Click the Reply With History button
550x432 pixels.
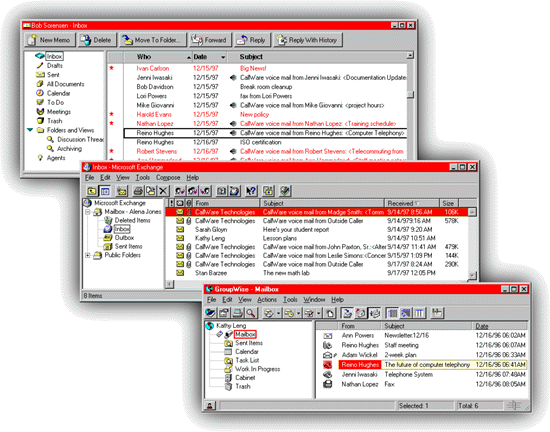308,40
